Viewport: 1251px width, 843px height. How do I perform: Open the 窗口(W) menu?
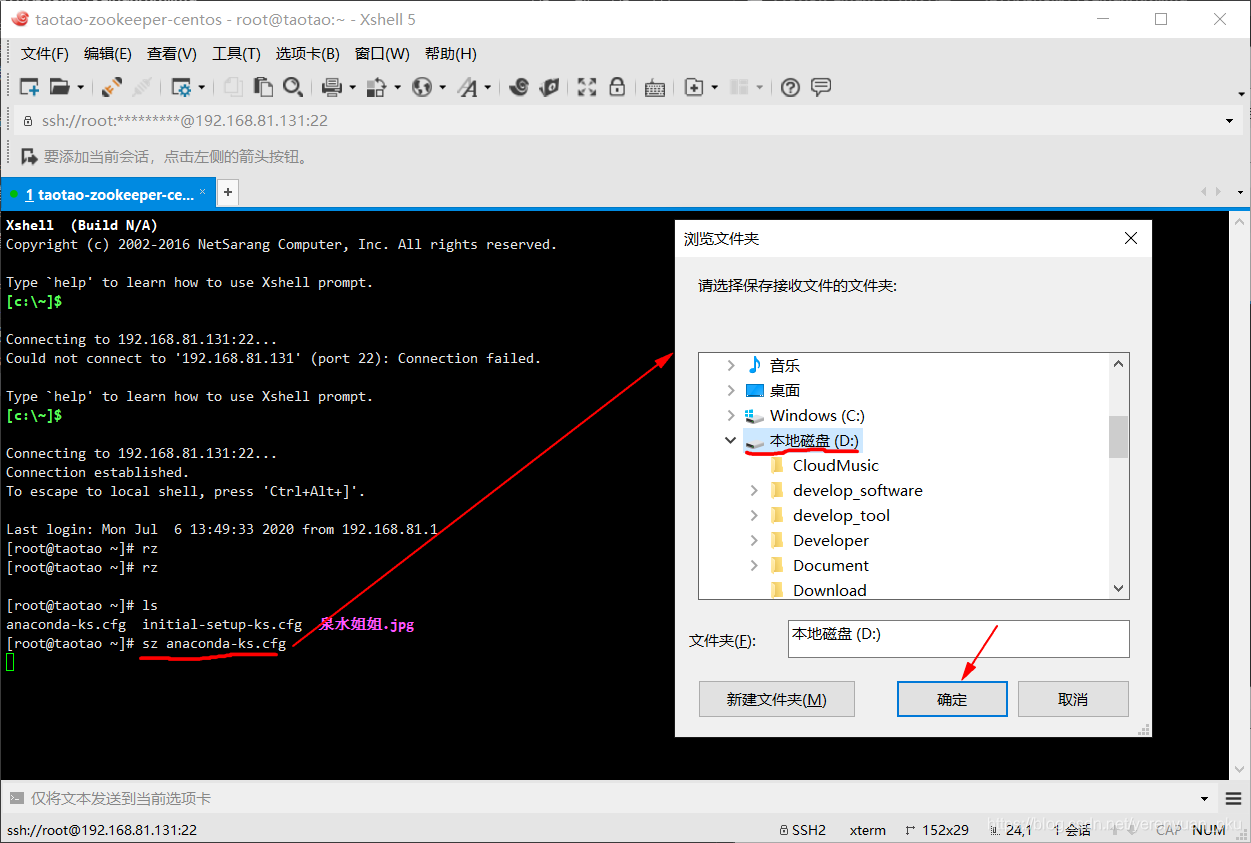382,54
